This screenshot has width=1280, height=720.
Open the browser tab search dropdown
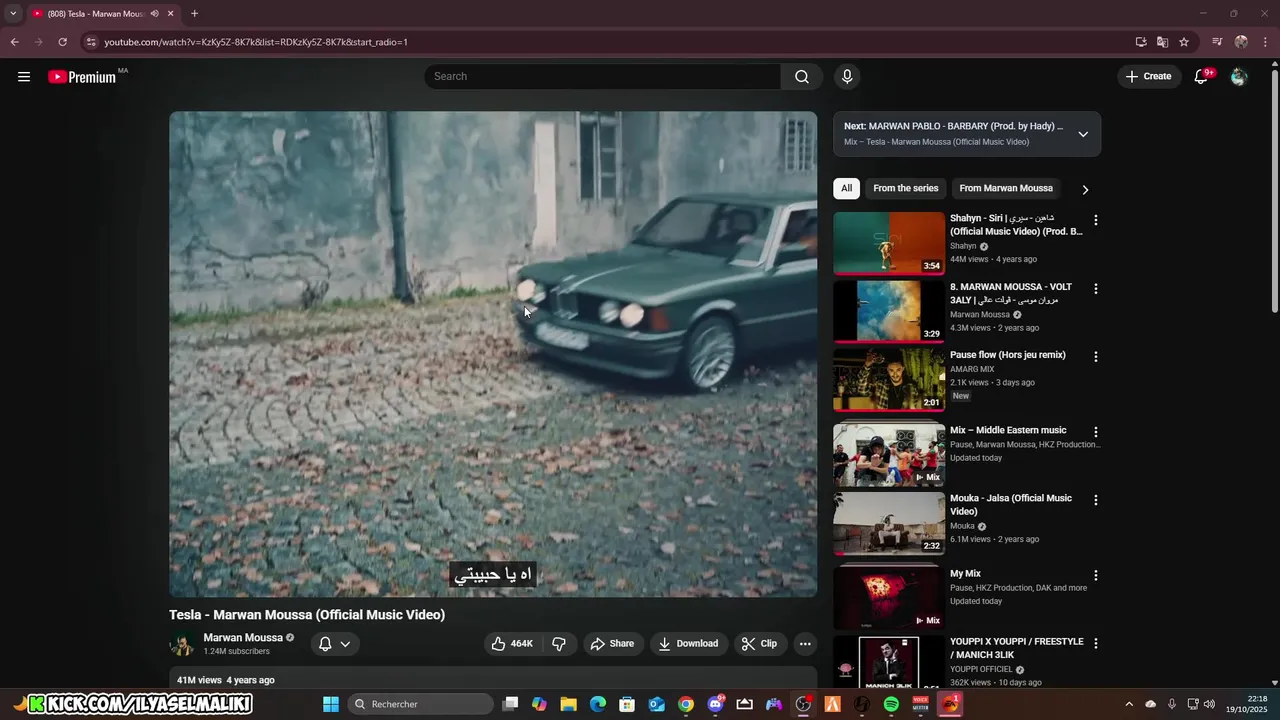[13, 13]
